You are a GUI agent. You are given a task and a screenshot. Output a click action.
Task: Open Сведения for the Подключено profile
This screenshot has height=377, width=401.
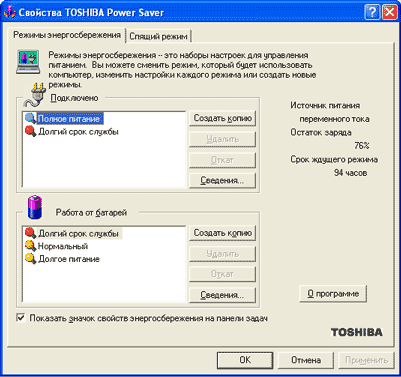click(222, 180)
